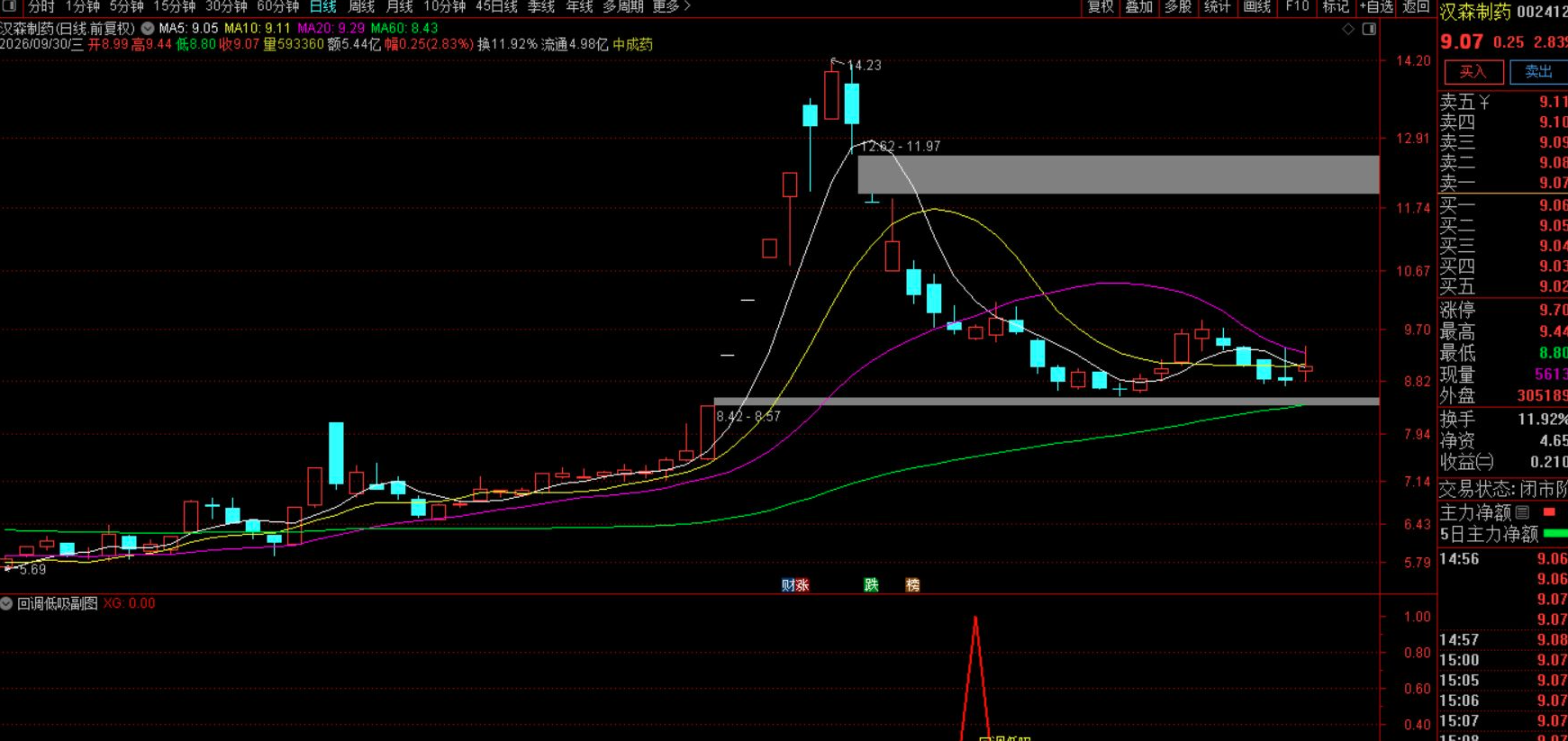
Task: Switch to 季线 quarterly chart
Action: point(541,6)
